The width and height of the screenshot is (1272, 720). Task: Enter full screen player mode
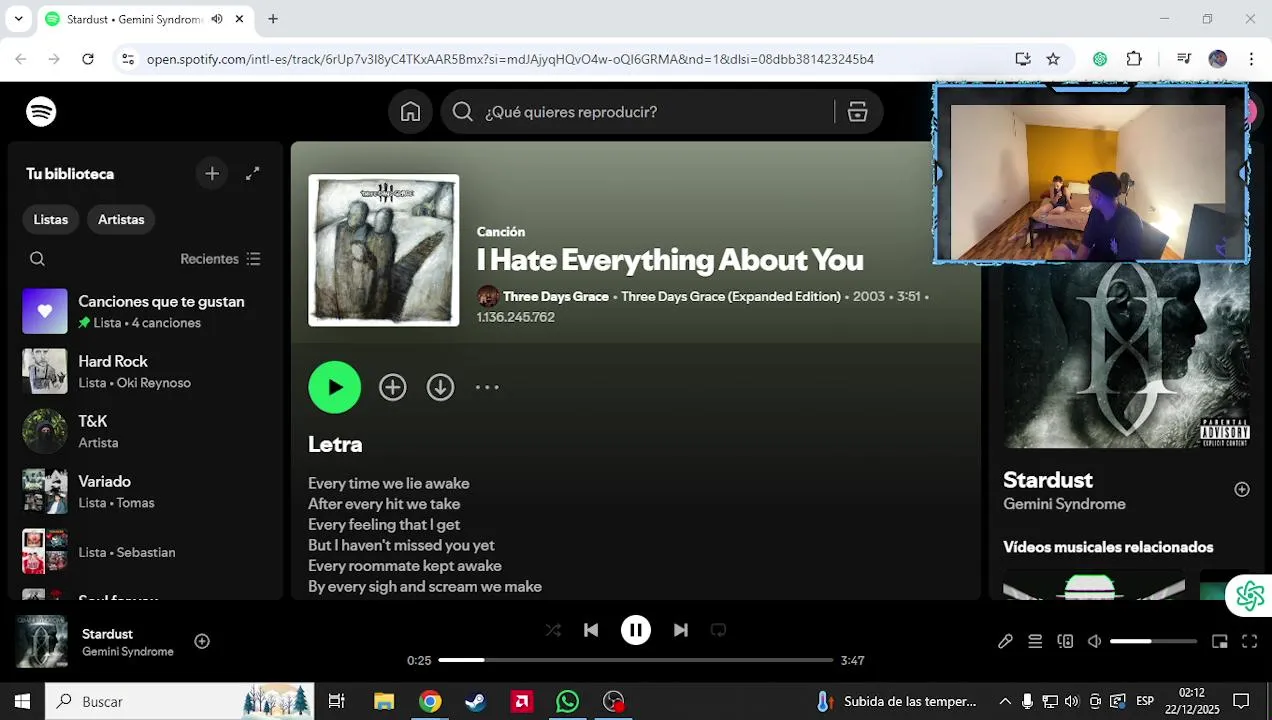point(1249,642)
